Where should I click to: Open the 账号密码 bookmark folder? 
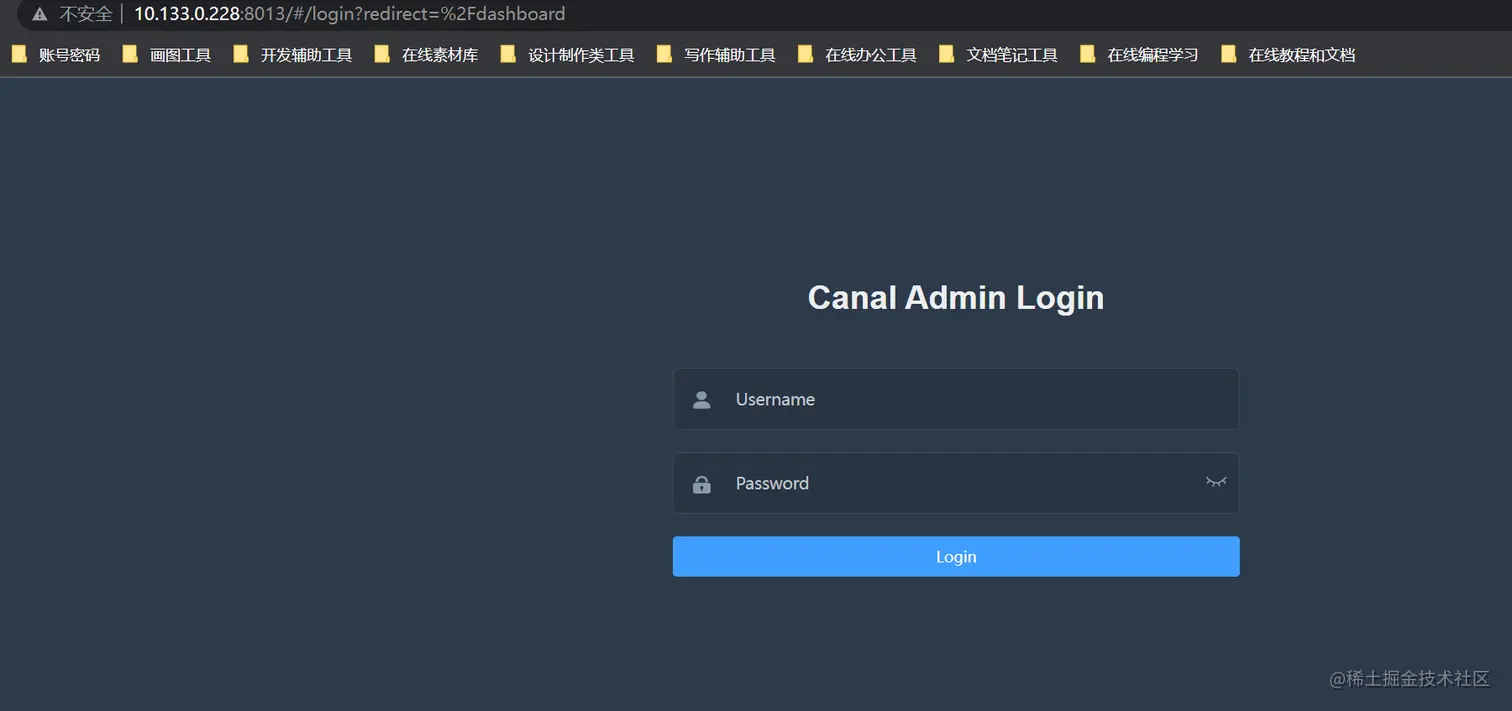click(x=56, y=55)
